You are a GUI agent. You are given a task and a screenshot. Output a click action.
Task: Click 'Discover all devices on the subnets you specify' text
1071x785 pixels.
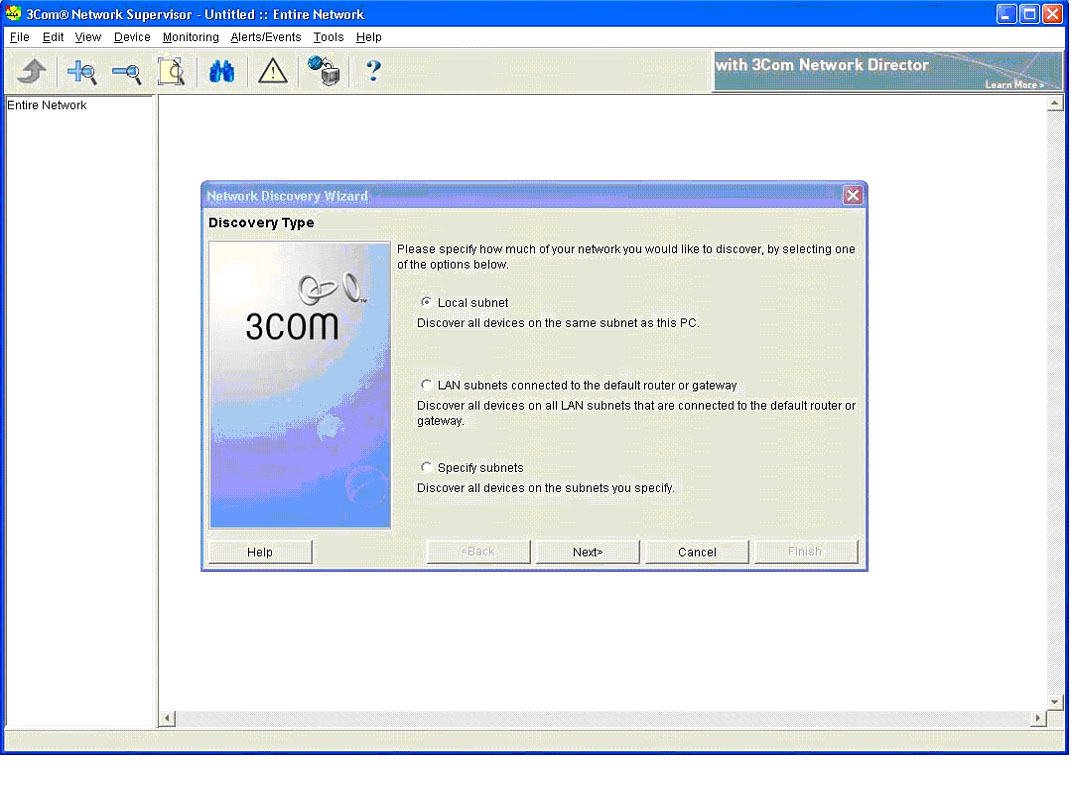(x=546, y=488)
